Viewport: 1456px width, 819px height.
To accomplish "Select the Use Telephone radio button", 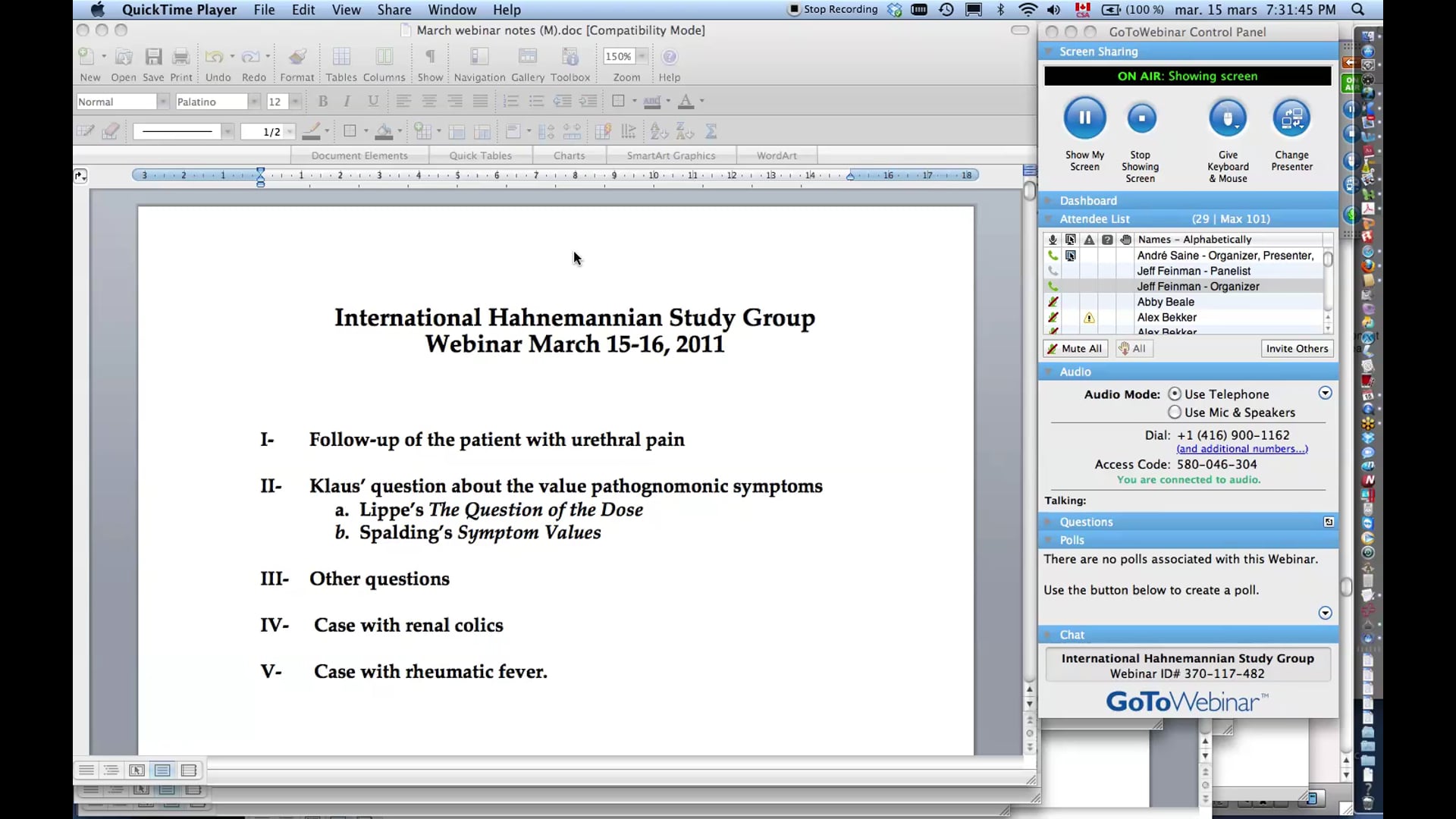I will [x=1175, y=394].
